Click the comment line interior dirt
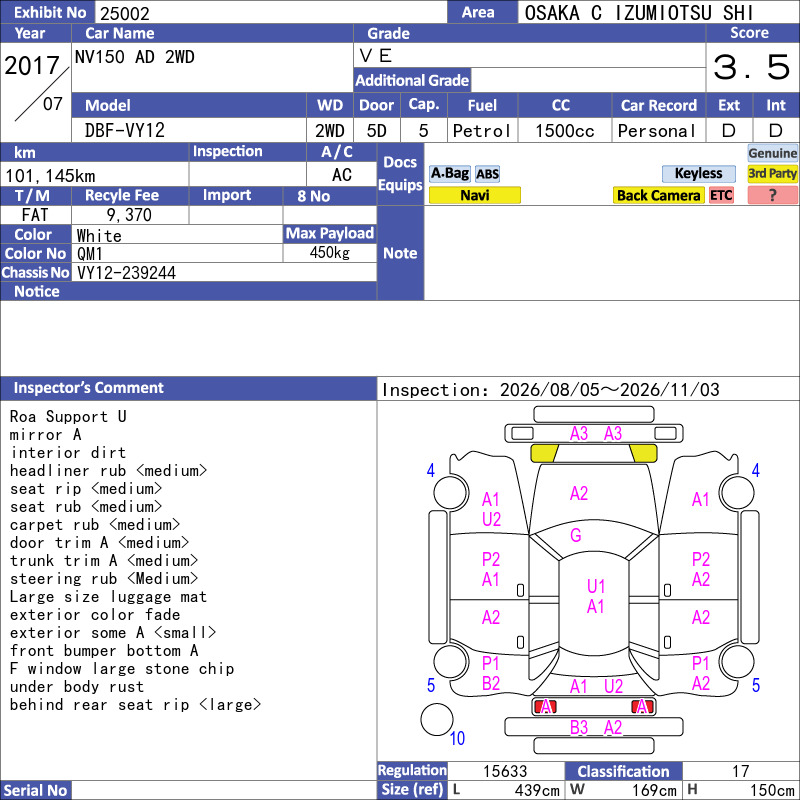Screen dimensions: 800x800 point(68,453)
